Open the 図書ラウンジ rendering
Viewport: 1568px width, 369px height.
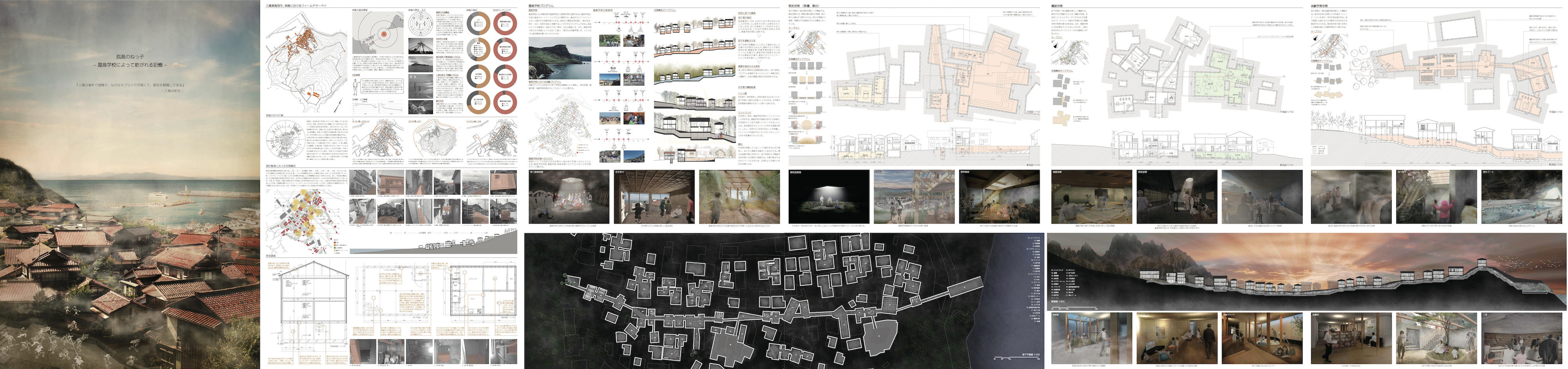1262,338
